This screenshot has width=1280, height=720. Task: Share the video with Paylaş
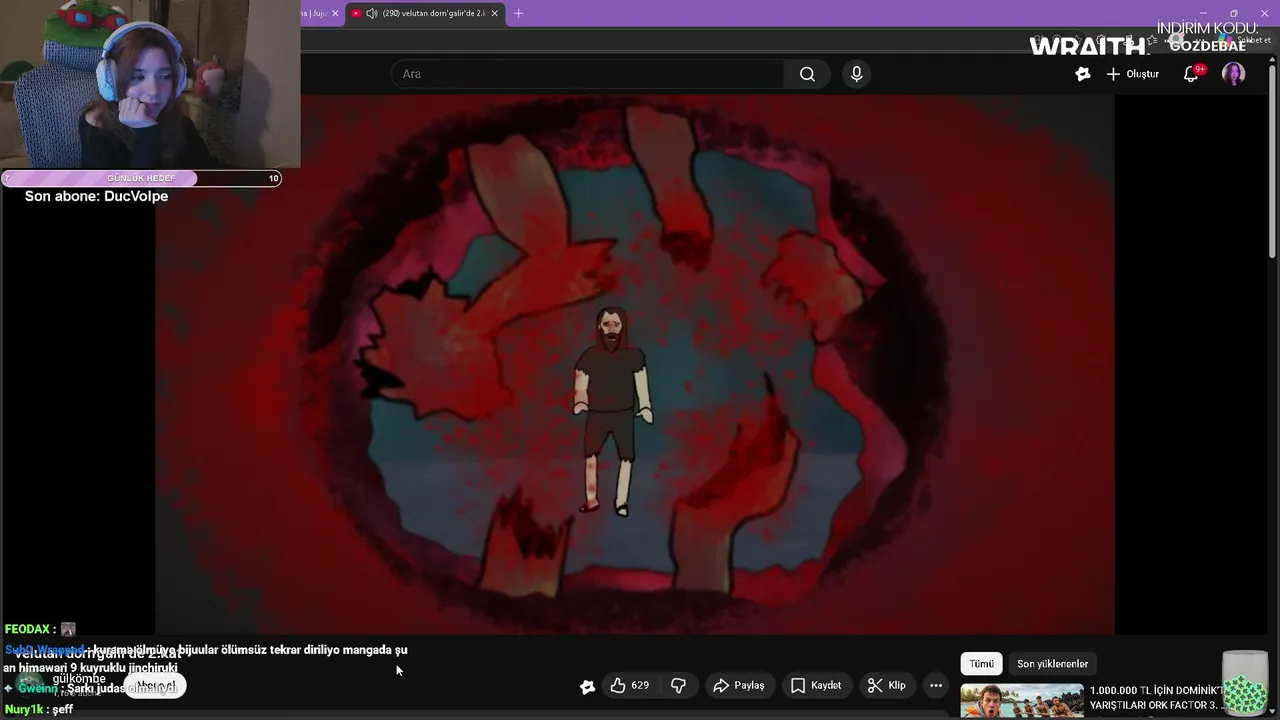[739, 685]
